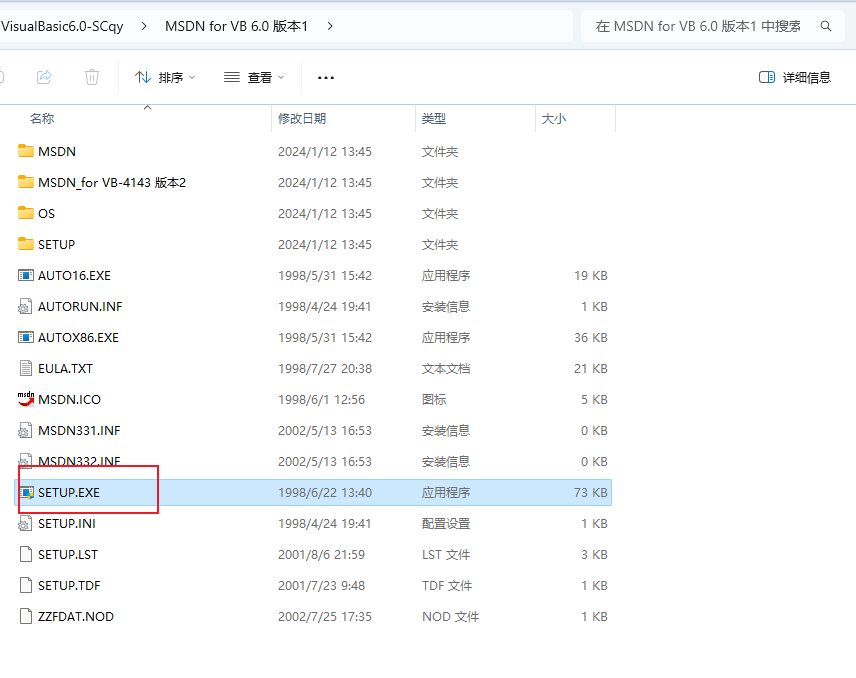Click MSDN for VB 6.0 版本1 breadcrumb
Viewport: 856px width, 678px height.
236,26
